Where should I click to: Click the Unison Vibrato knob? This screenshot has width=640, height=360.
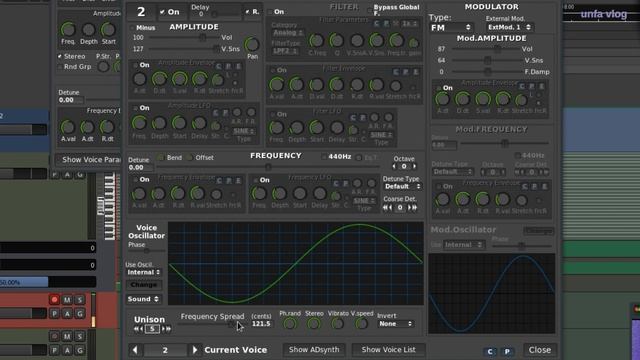[337, 324]
